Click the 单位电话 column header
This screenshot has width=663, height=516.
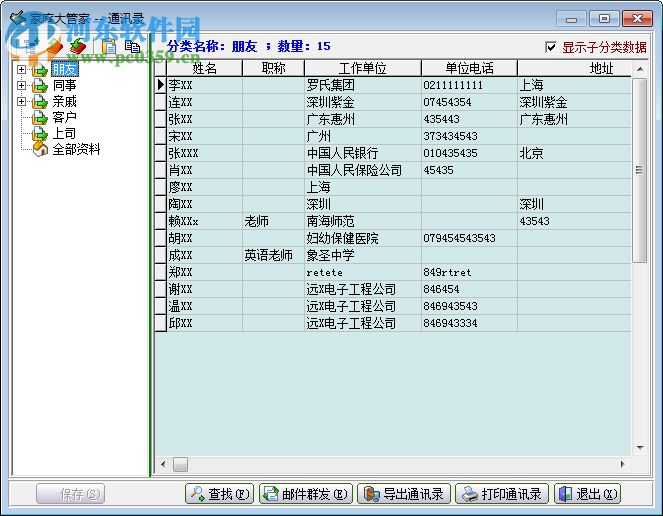tap(469, 68)
